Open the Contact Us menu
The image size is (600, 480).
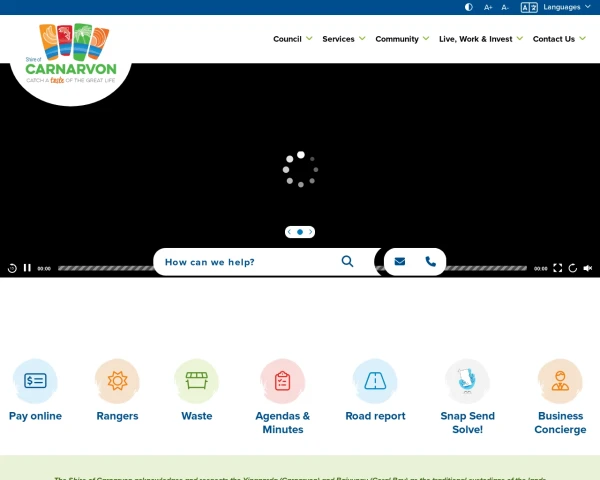coord(554,39)
